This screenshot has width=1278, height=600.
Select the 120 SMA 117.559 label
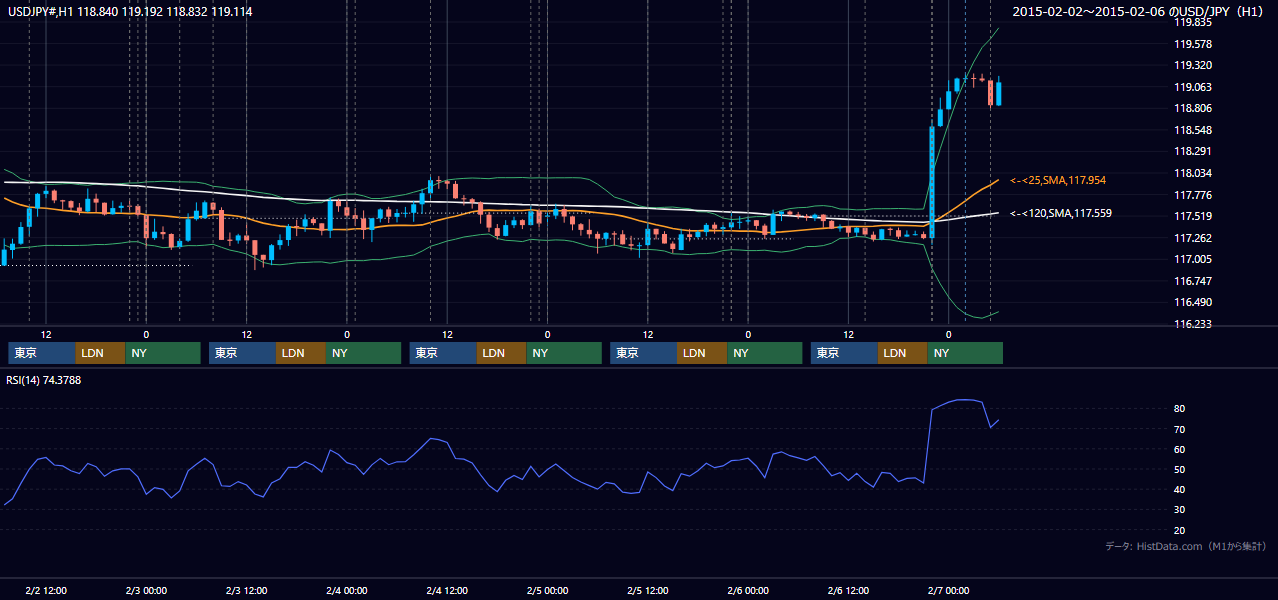pyautogui.click(x=1061, y=213)
